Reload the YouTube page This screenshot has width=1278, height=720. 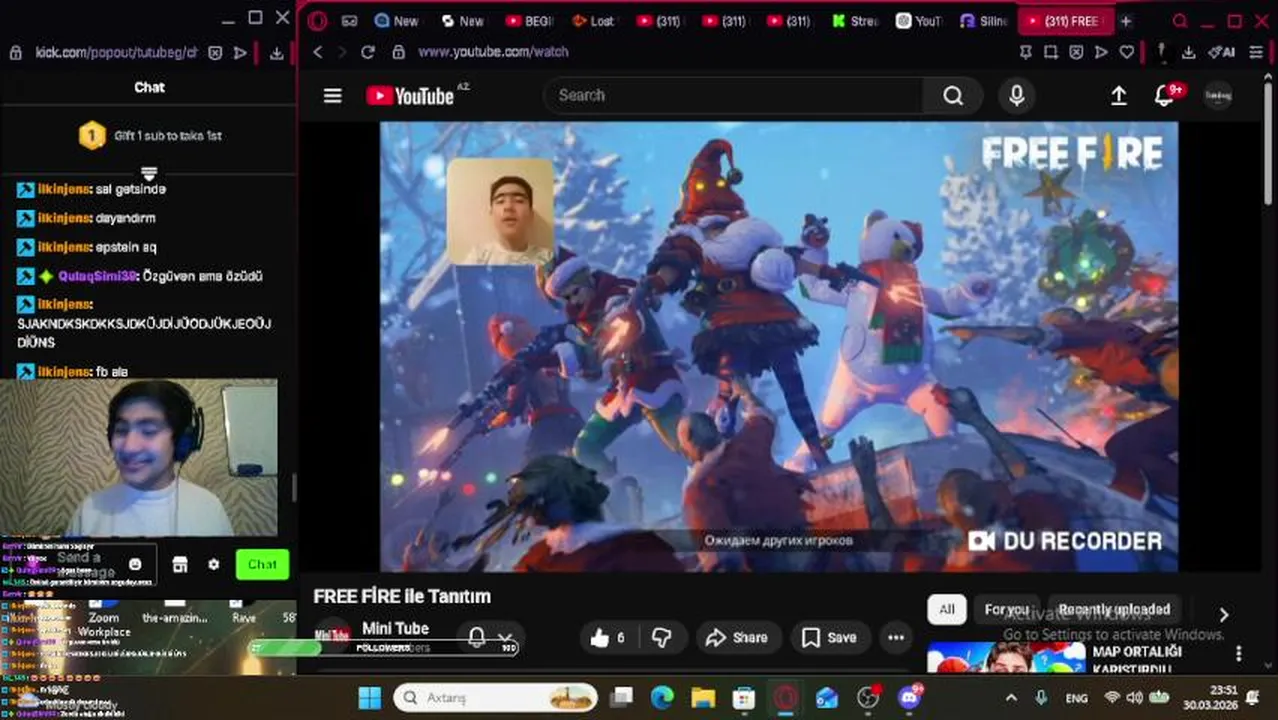click(x=368, y=52)
